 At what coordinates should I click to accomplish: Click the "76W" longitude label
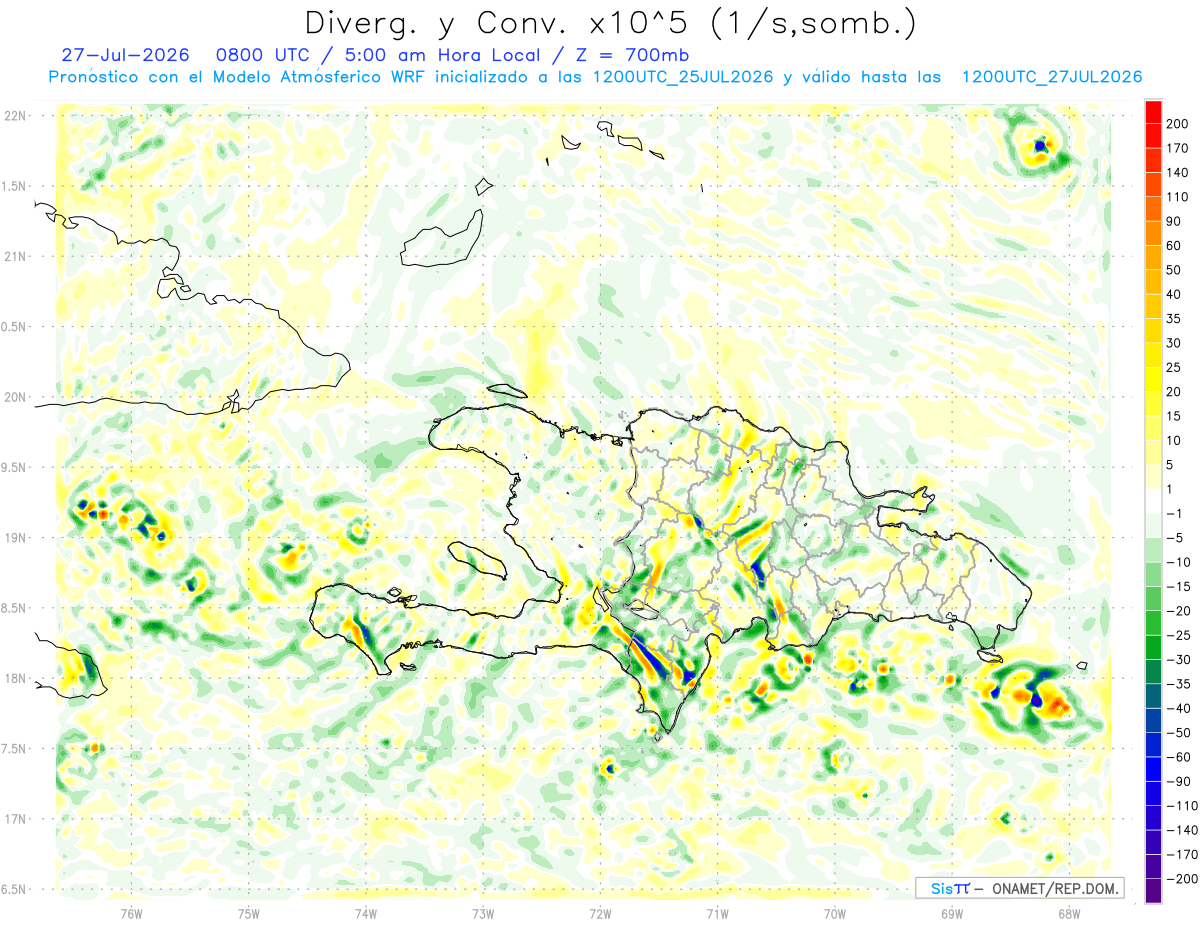click(131, 914)
